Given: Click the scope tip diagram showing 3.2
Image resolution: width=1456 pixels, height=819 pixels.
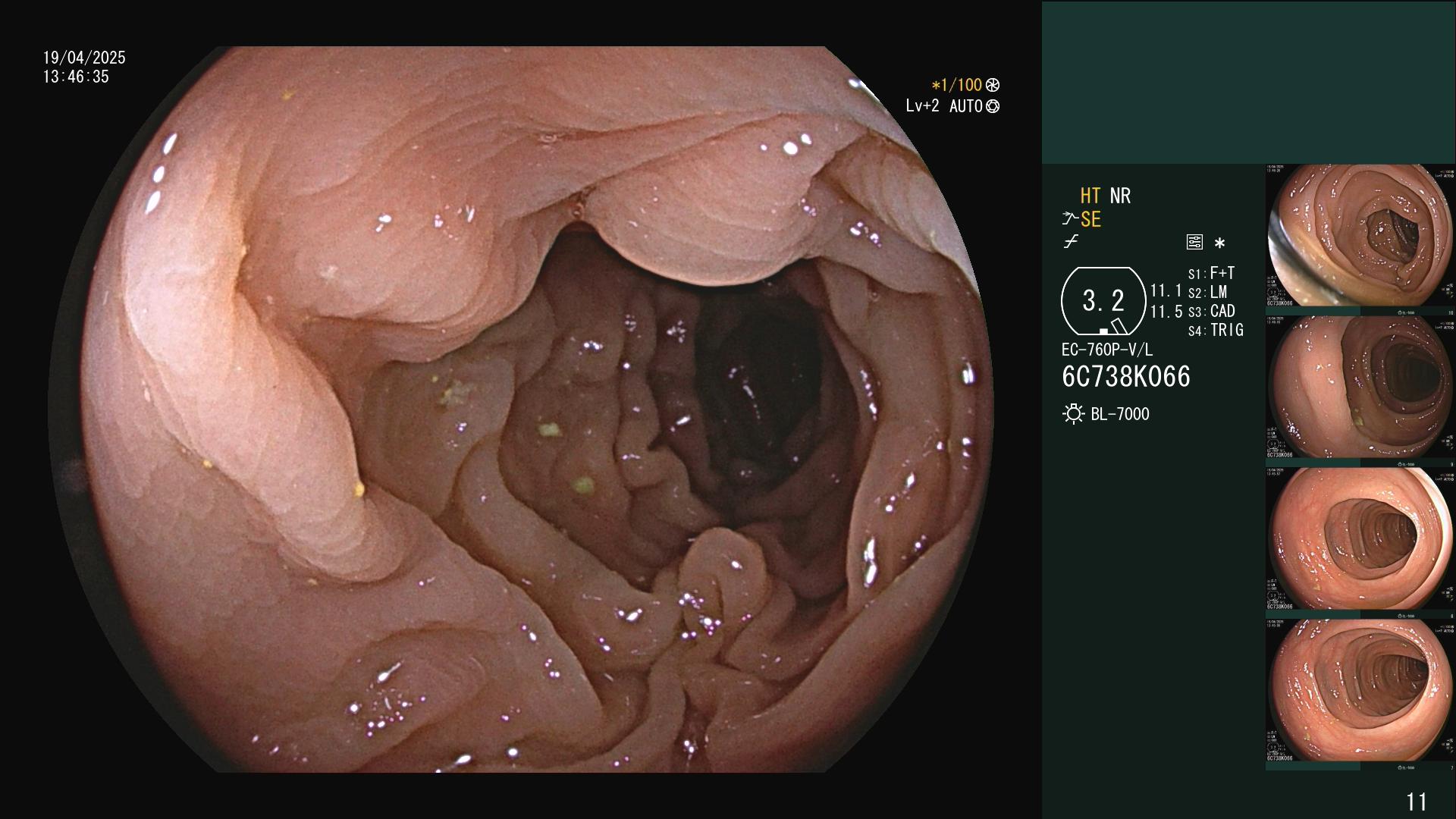Looking at the screenshot, I should click(x=1103, y=301).
